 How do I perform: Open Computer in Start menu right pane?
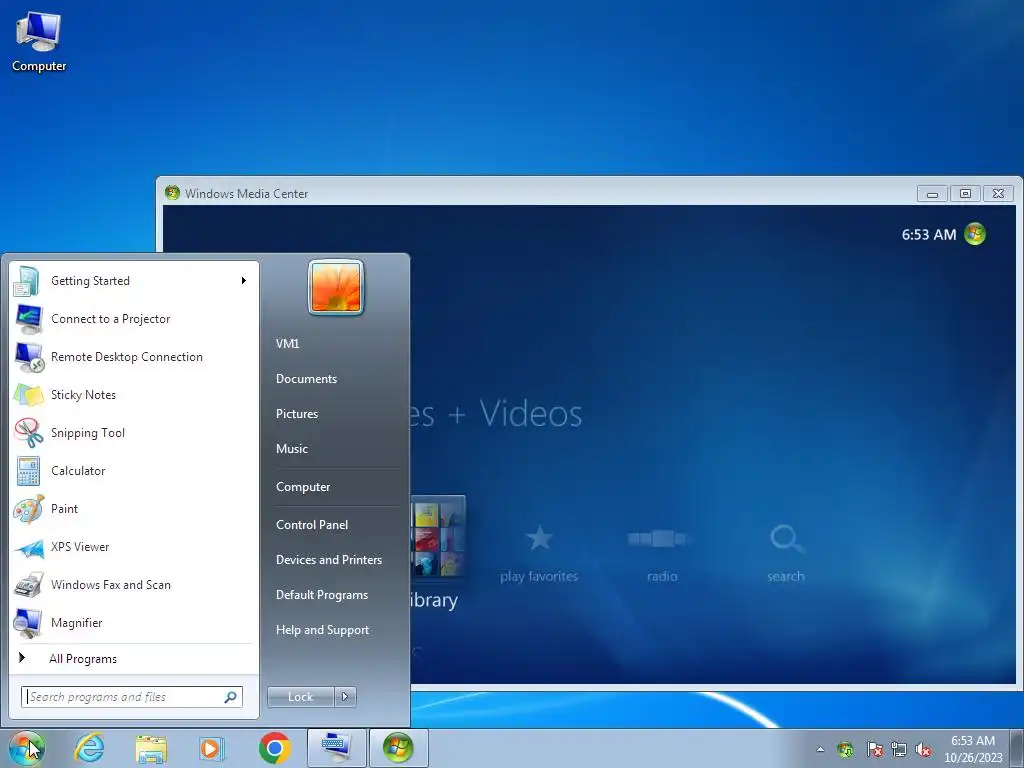(303, 487)
